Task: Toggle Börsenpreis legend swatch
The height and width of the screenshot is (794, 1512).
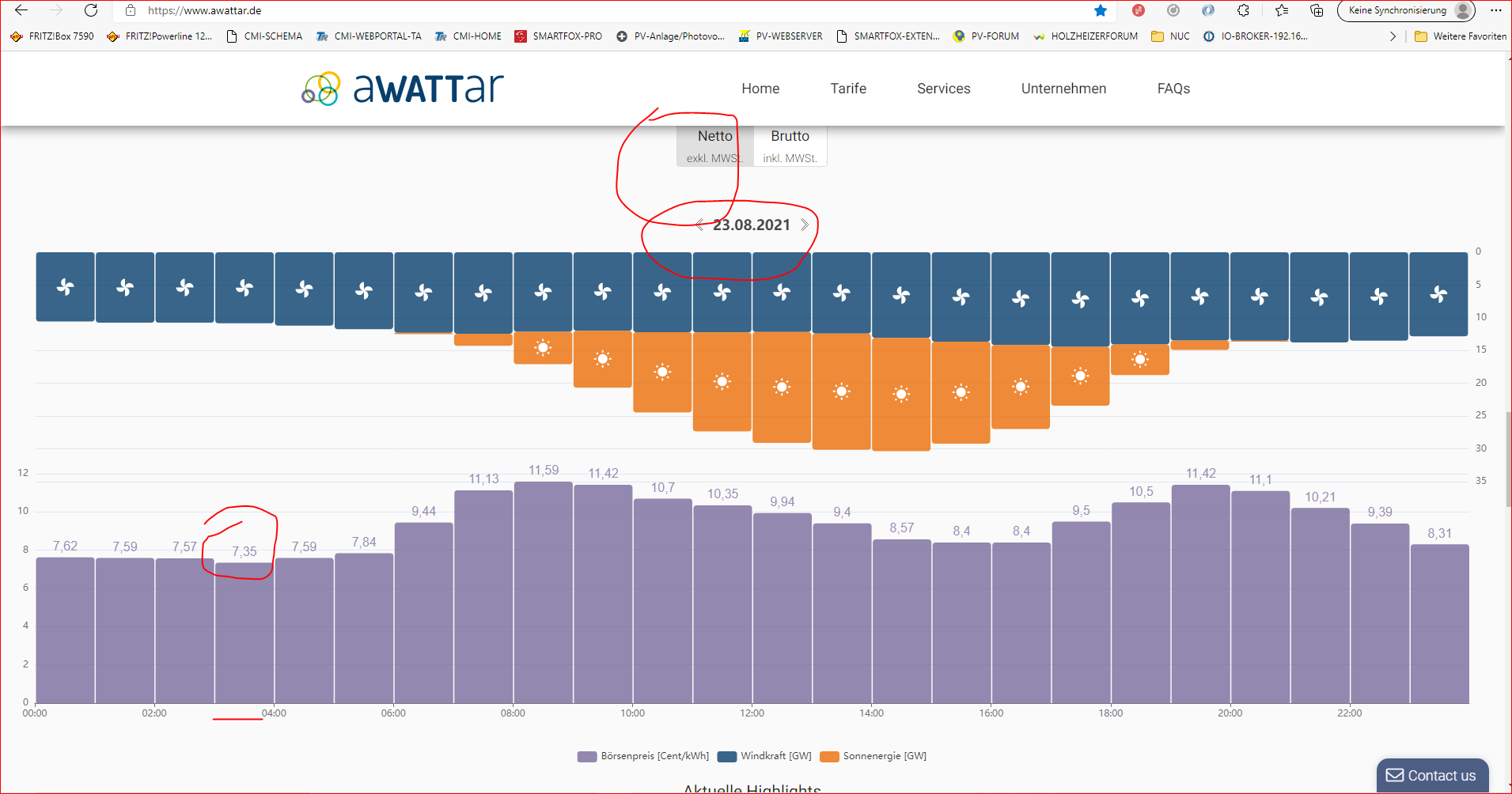Action: point(587,757)
